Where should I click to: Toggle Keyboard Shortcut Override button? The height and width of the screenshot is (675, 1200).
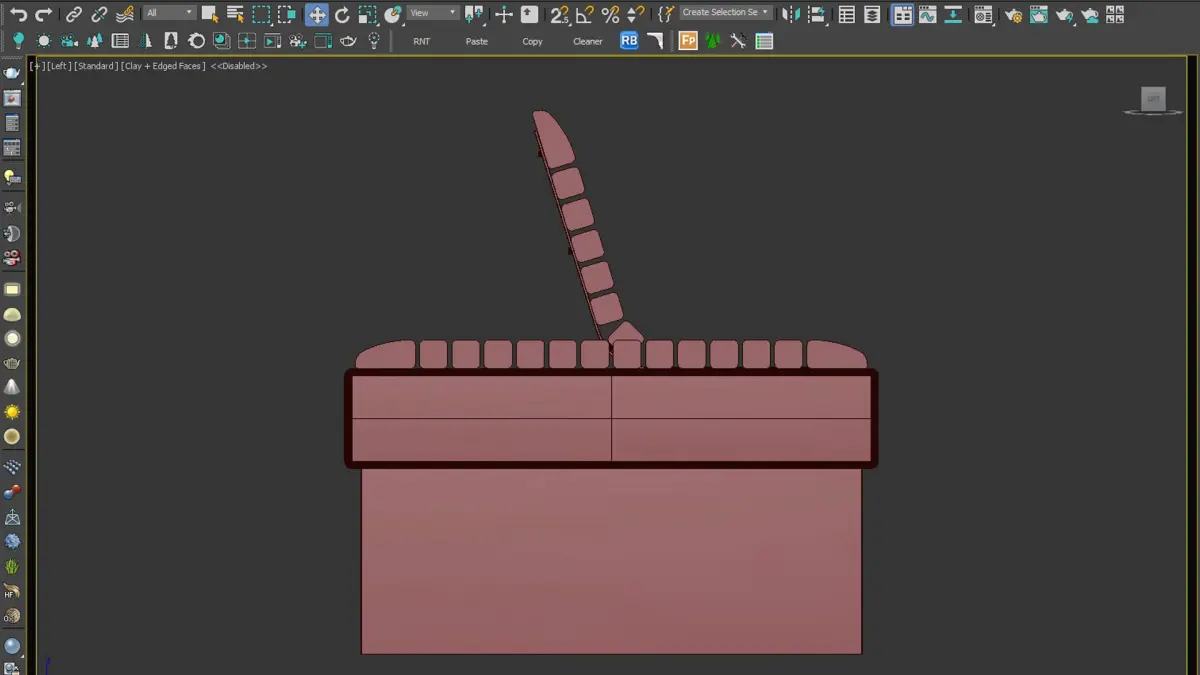(x=529, y=14)
